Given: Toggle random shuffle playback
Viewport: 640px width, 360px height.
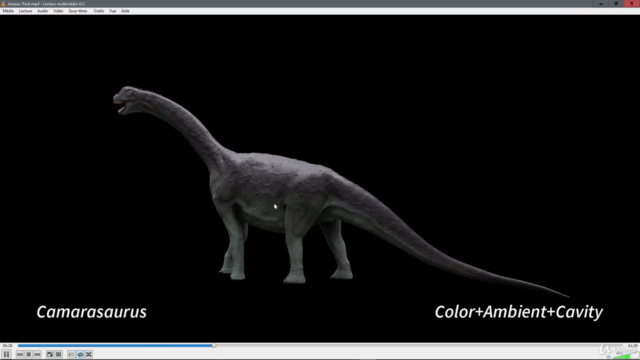Looking at the screenshot, I should pyautogui.click(x=89, y=354).
